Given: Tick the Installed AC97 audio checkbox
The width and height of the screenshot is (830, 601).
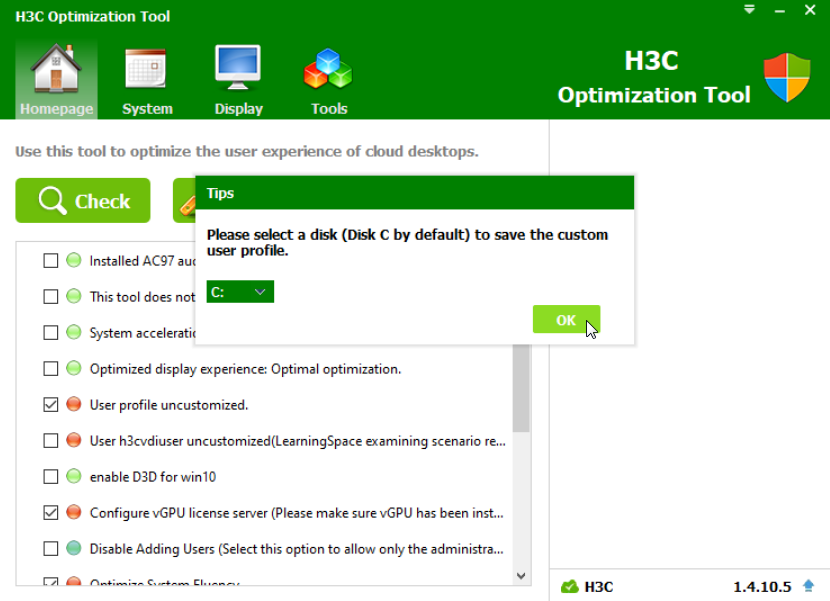Looking at the screenshot, I should click(x=50, y=261).
